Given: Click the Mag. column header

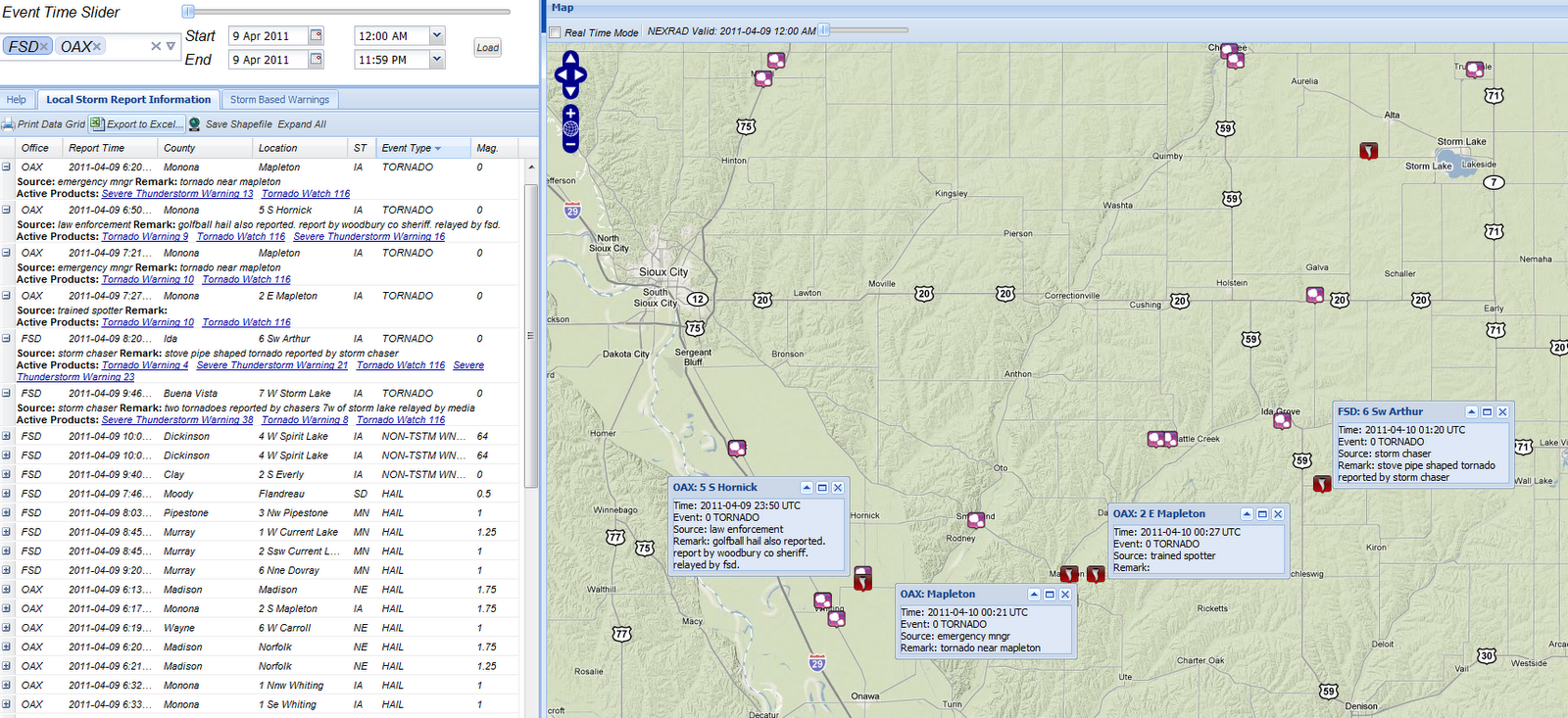Looking at the screenshot, I should click(494, 148).
